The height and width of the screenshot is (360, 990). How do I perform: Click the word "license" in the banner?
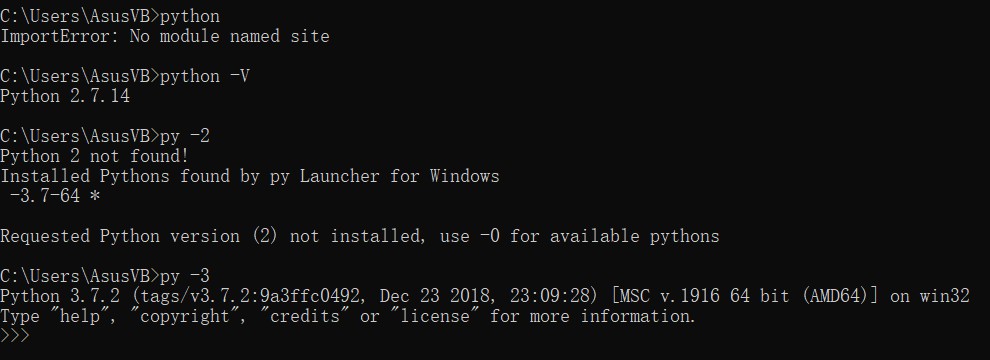tap(435, 316)
